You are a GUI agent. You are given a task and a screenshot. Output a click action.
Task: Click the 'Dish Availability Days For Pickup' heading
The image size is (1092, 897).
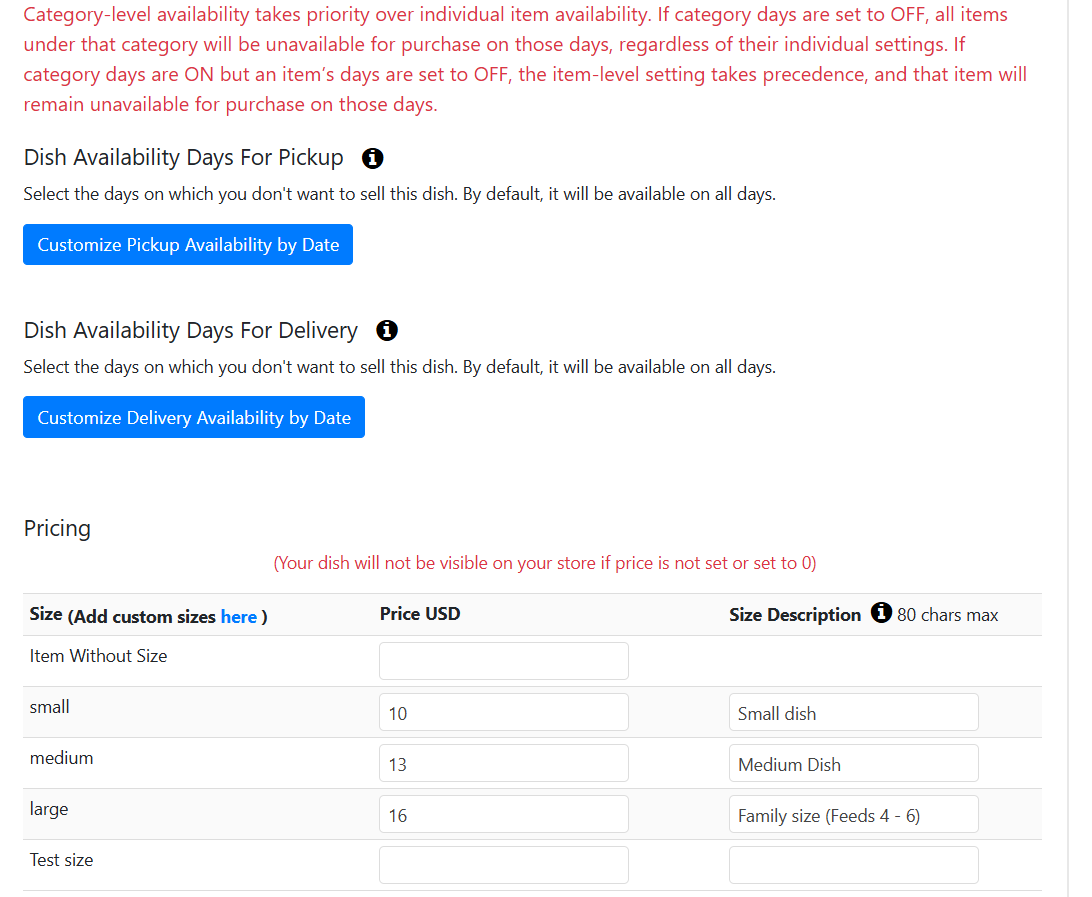183,158
